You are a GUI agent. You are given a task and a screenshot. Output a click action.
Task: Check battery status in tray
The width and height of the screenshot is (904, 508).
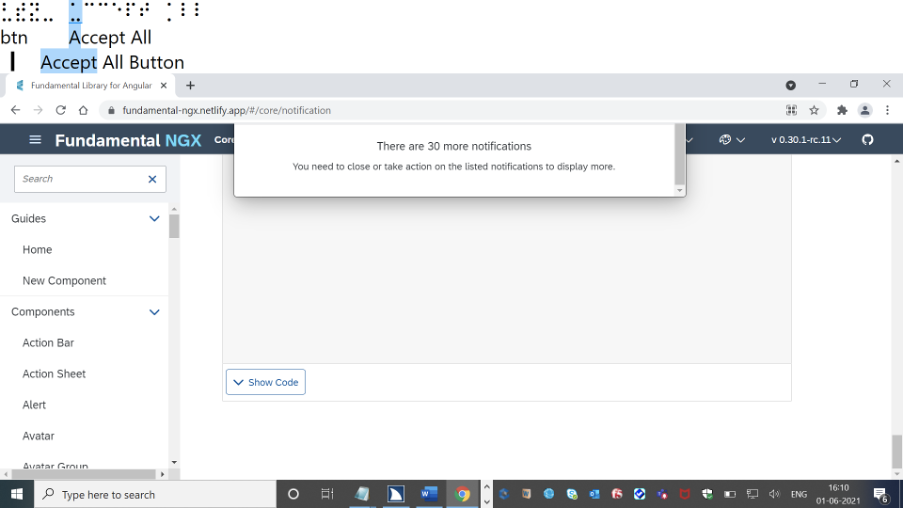coord(730,494)
